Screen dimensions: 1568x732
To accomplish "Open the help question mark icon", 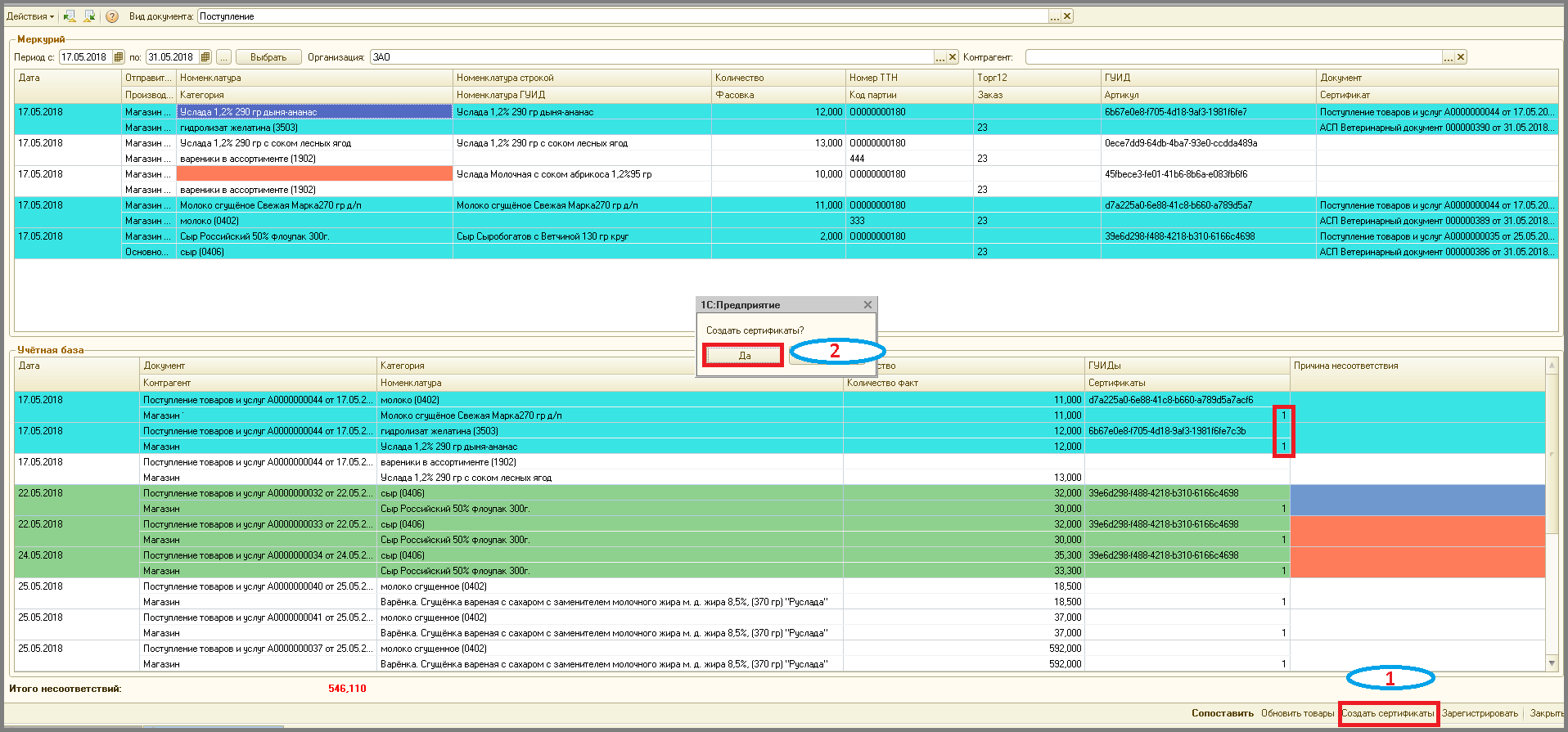I will (x=112, y=16).
